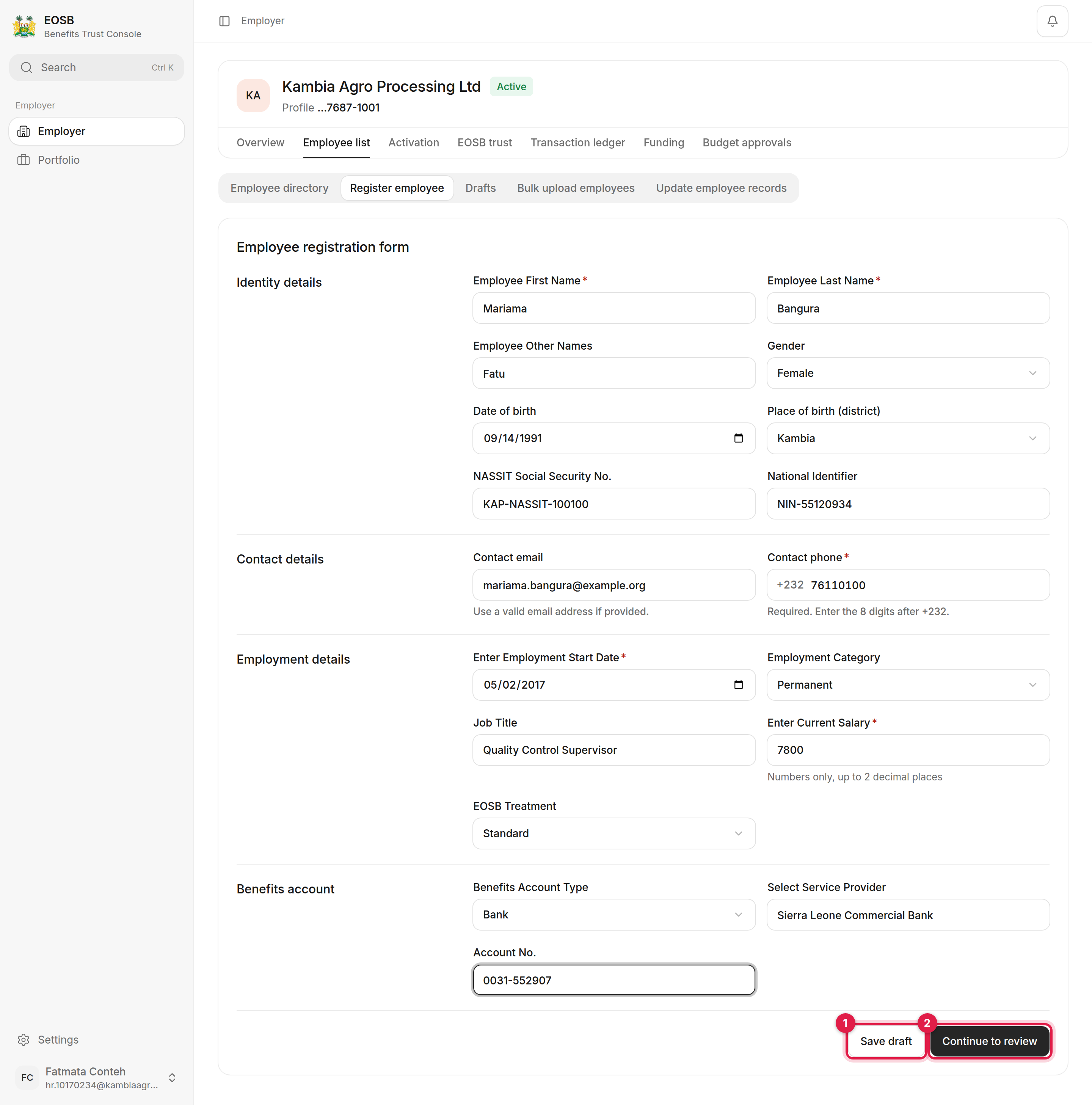Screen dimensions: 1092x1105
Task: Click the Employee Last Name field
Action: click(x=908, y=308)
